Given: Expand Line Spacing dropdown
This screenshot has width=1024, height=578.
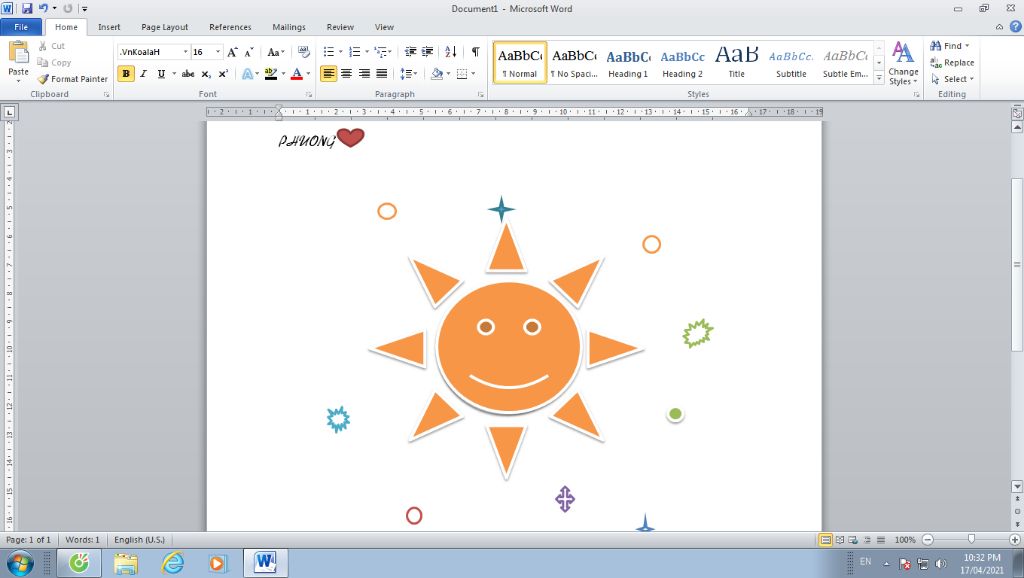Looking at the screenshot, I should point(415,74).
